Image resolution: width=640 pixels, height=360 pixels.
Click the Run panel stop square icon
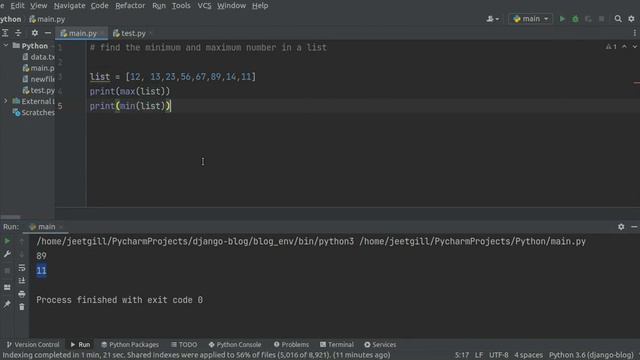[x=7, y=271]
